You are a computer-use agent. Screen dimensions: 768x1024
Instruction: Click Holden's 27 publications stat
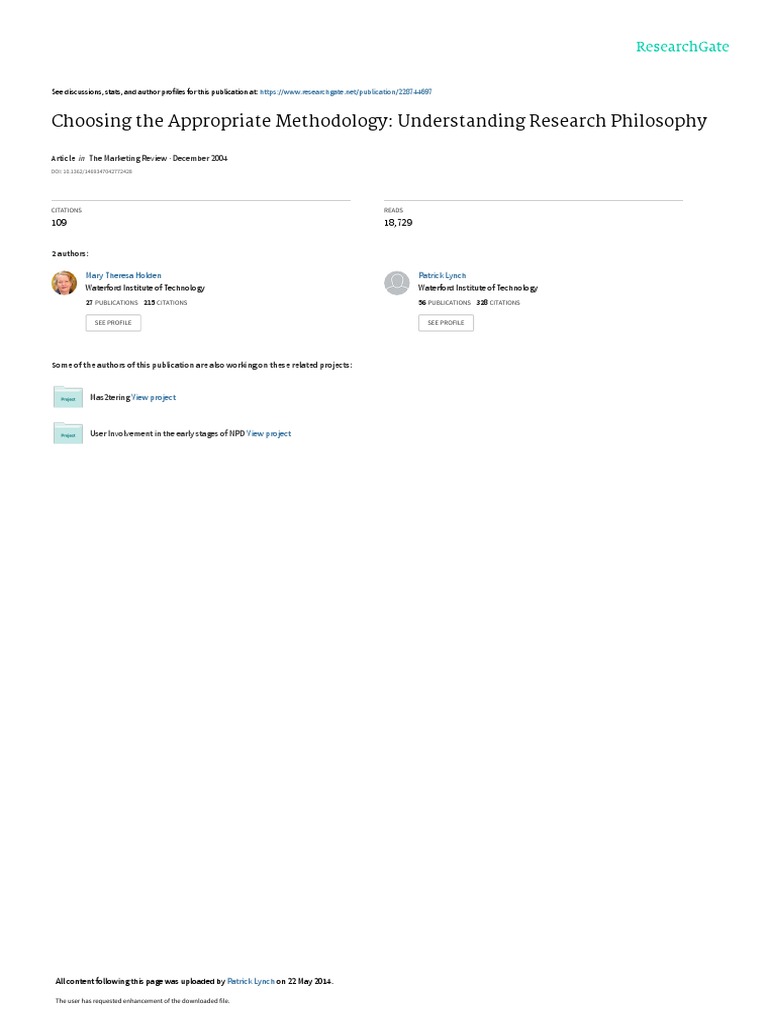pyautogui.click(x=112, y=303)
